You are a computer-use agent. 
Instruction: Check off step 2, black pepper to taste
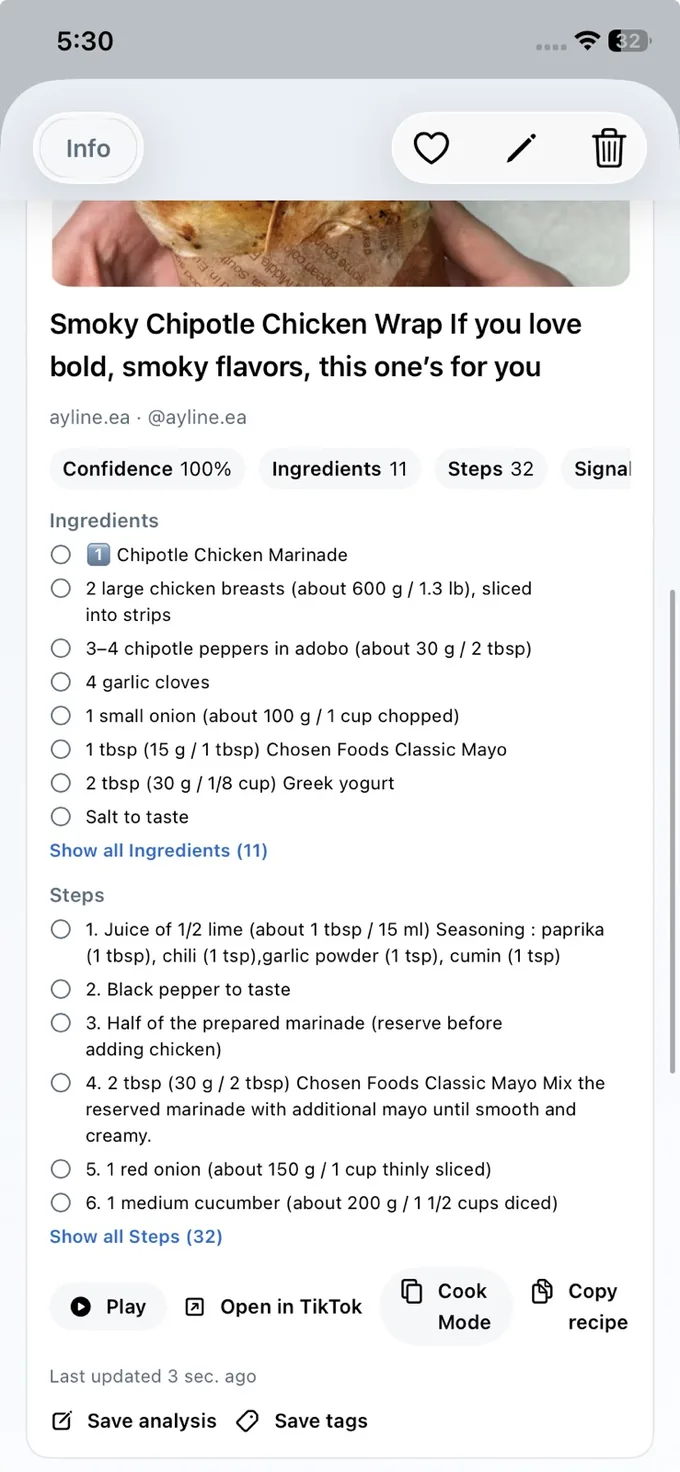click(x=60, y=988)
